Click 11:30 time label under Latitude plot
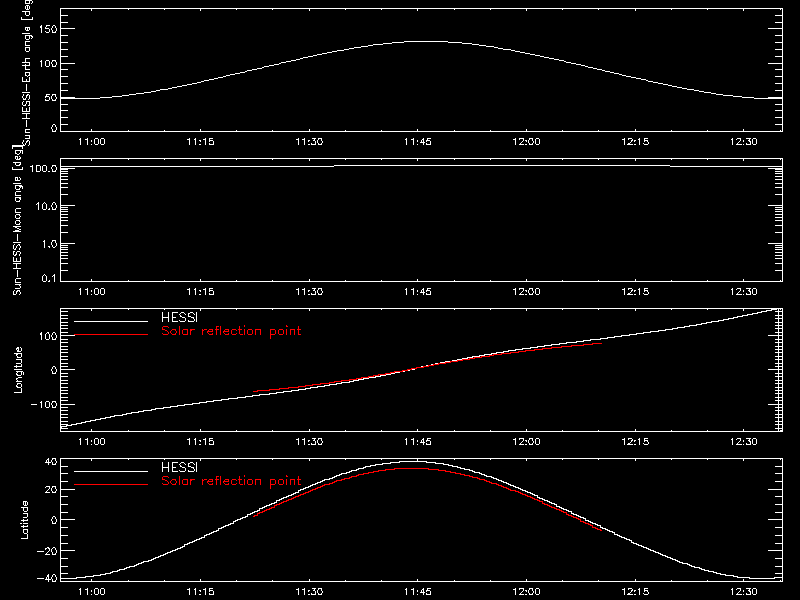The width and height of the screenshot is (800, 600). [x=309, y=591]
